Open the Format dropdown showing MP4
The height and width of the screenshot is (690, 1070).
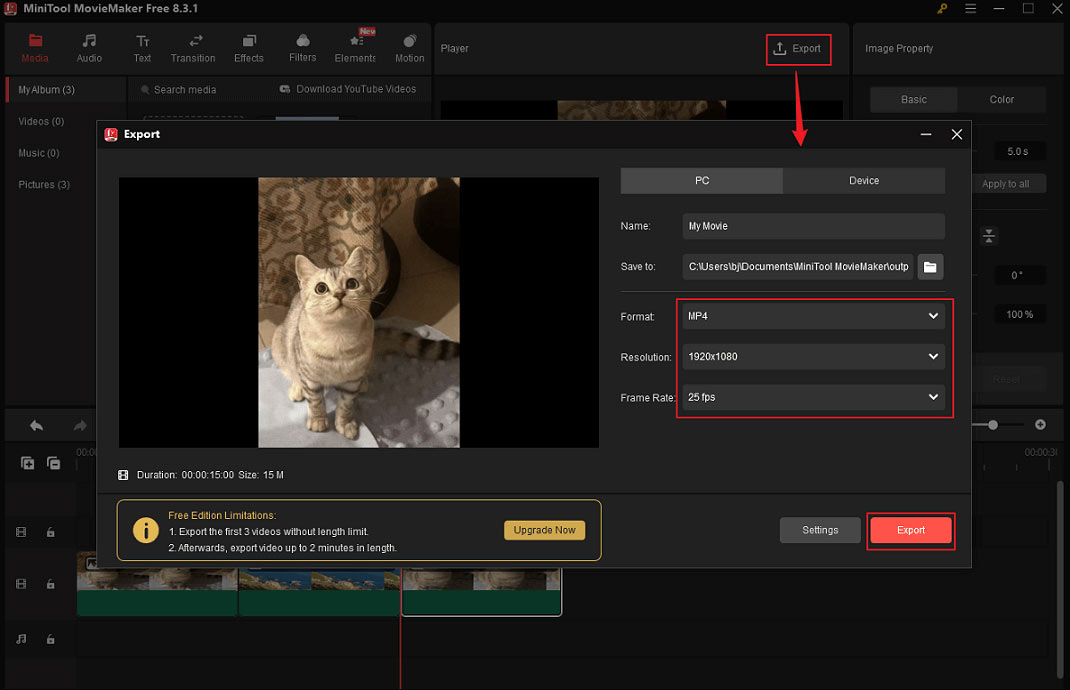coord(812,315)
